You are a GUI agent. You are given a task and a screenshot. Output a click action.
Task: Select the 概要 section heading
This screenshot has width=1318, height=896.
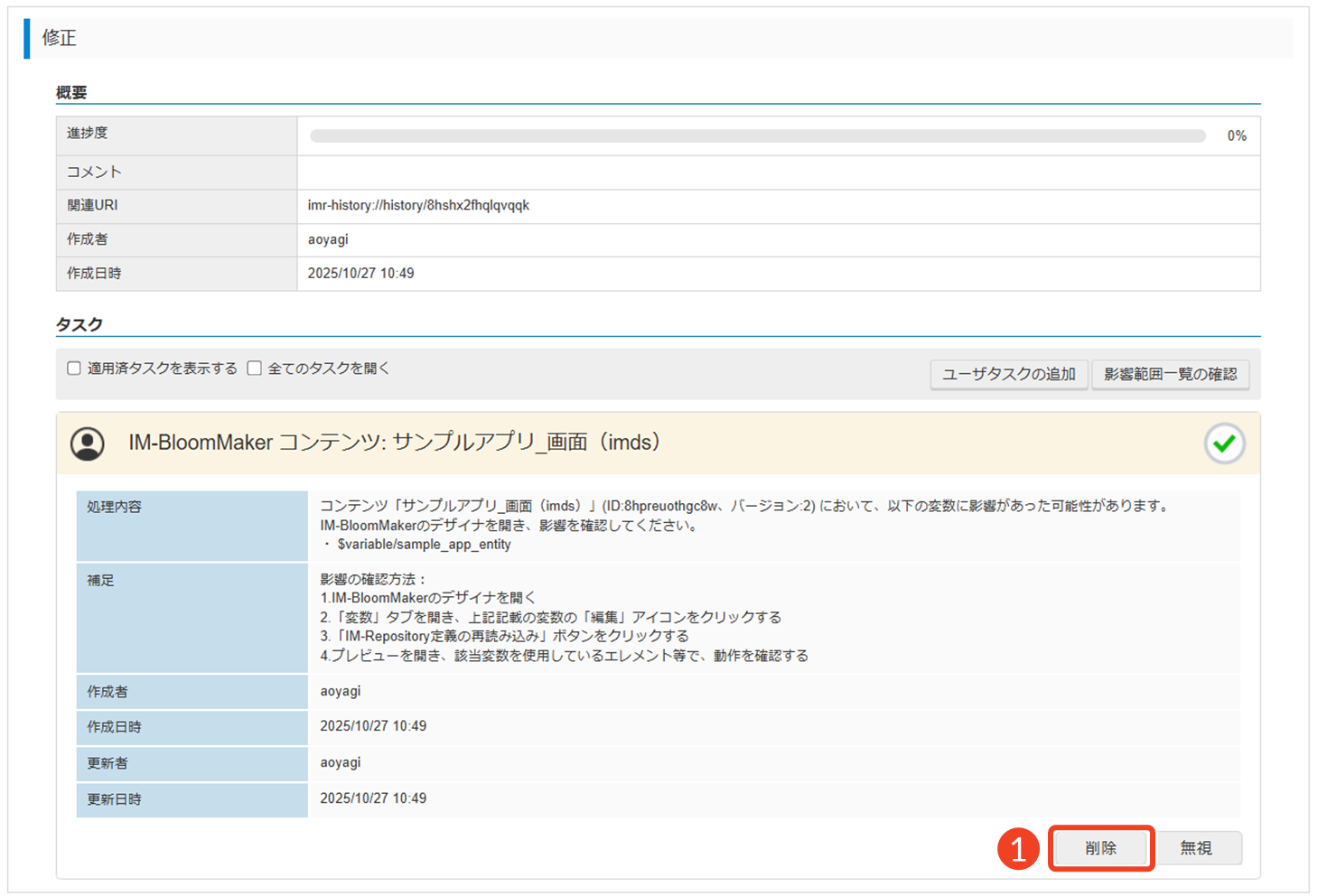71,92
